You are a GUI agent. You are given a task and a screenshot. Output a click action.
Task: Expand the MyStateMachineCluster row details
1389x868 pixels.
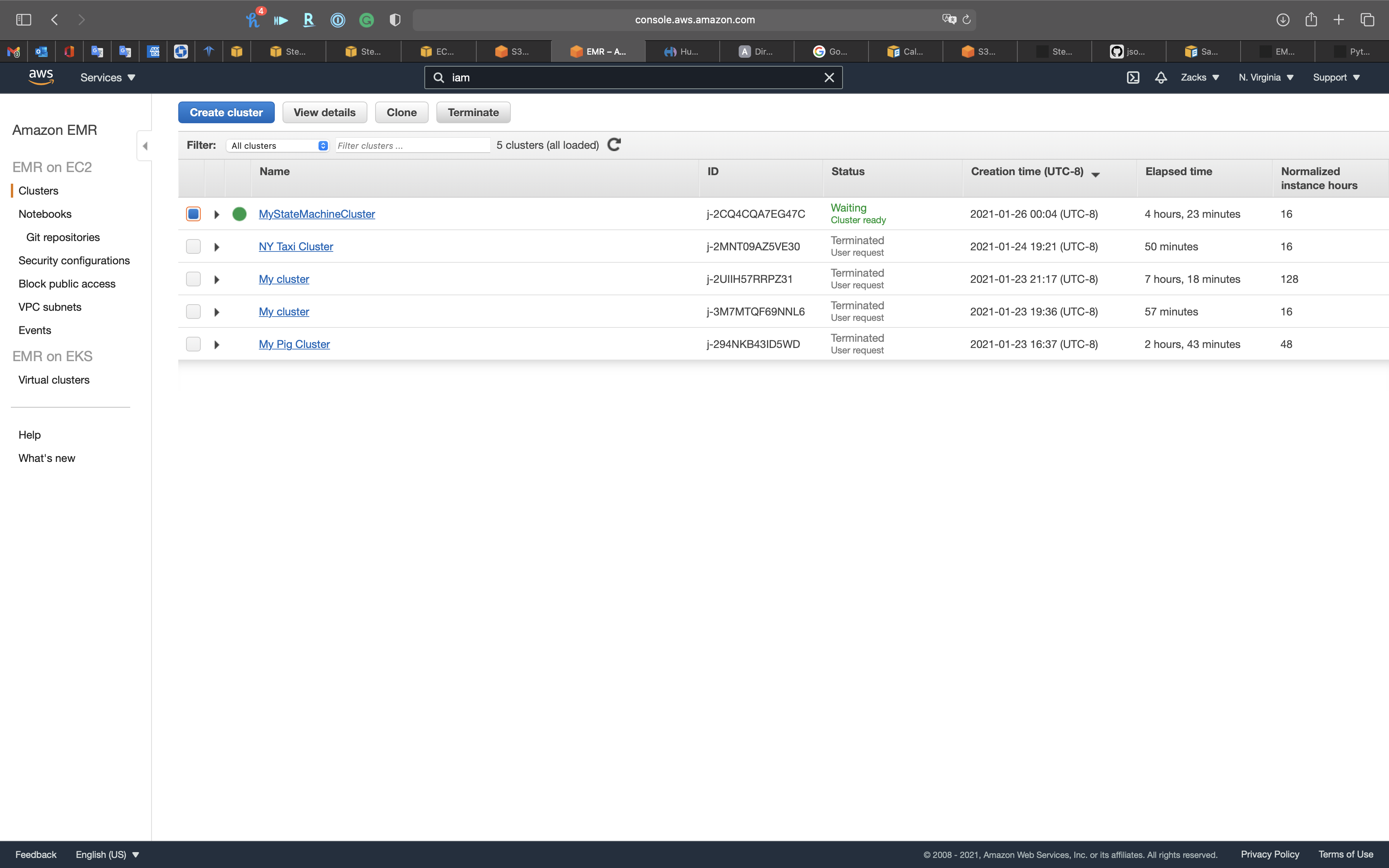[x=216, y=215]
